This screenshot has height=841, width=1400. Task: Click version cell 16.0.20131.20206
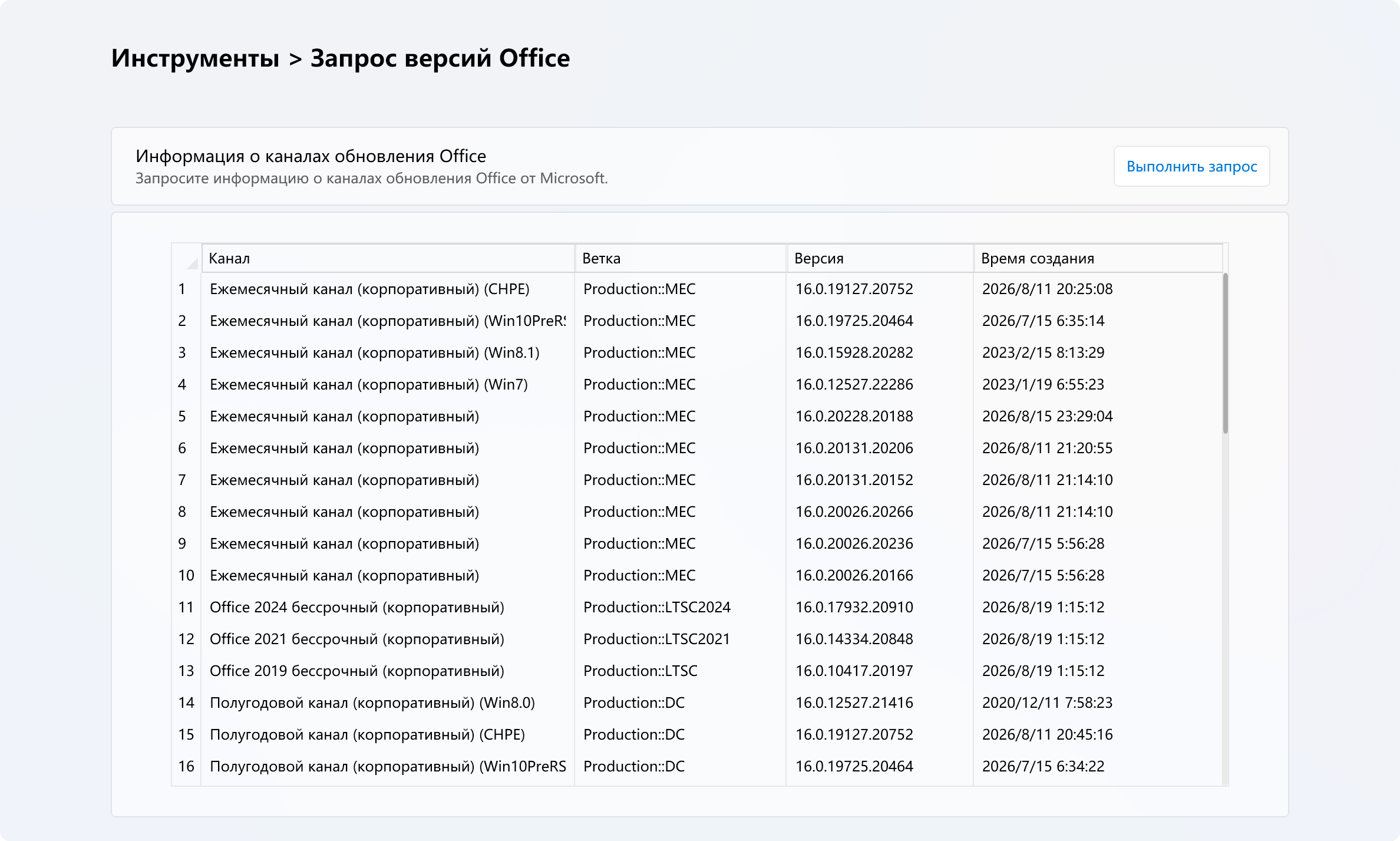(x=880, y=448)
